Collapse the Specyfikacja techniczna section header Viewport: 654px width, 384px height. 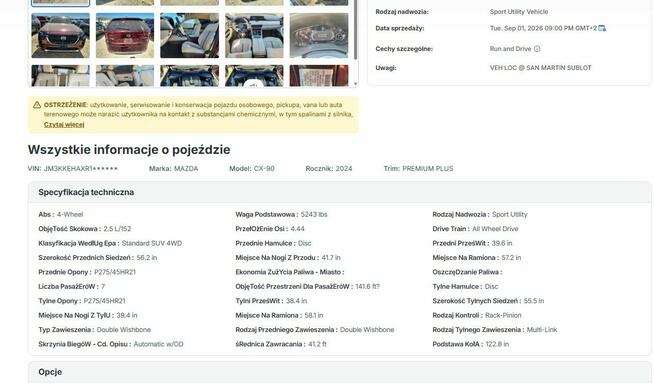click(x=340, y=192)
